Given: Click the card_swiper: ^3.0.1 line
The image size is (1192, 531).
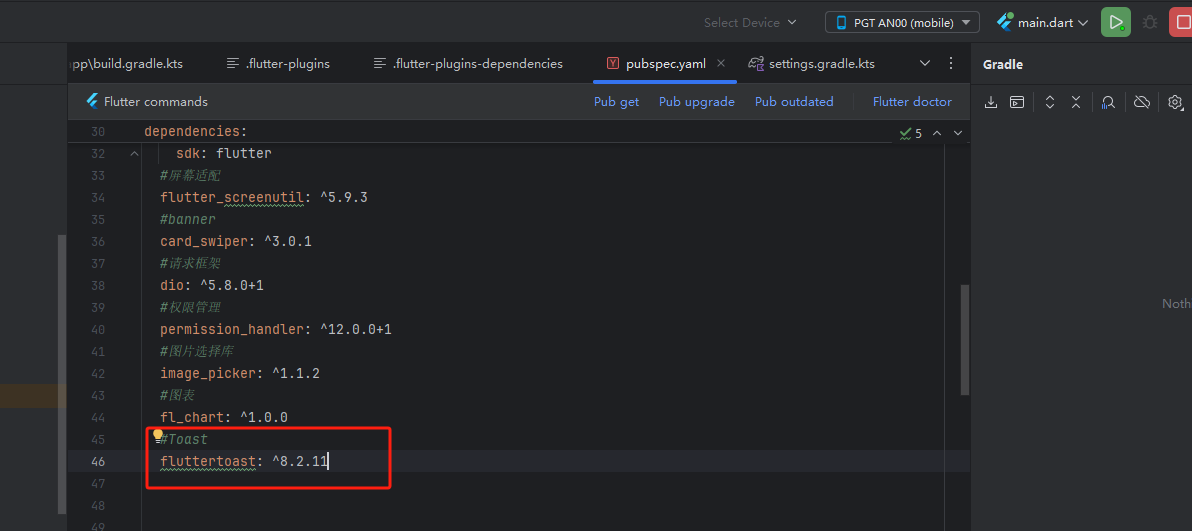Looking at the screenshot, I should (x=236, y=242).
